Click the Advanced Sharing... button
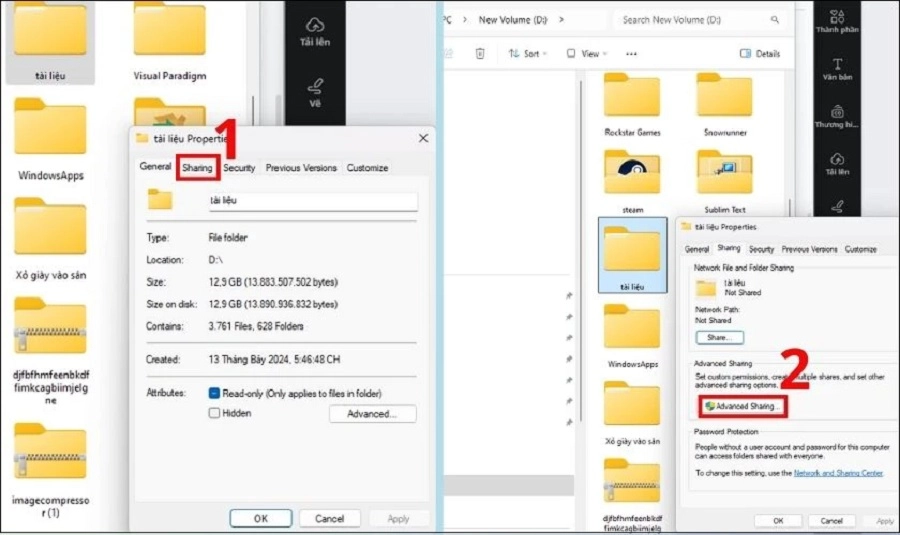The width and height of the screenshot is (900, 535). point(742,407)
